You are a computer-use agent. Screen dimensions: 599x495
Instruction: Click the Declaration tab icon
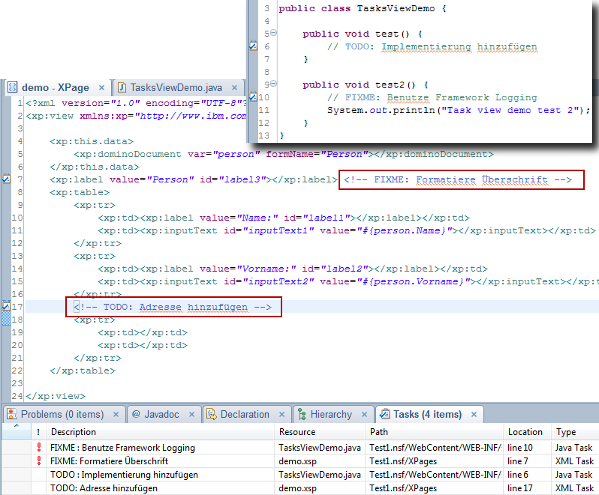click(x=211, y=414)
